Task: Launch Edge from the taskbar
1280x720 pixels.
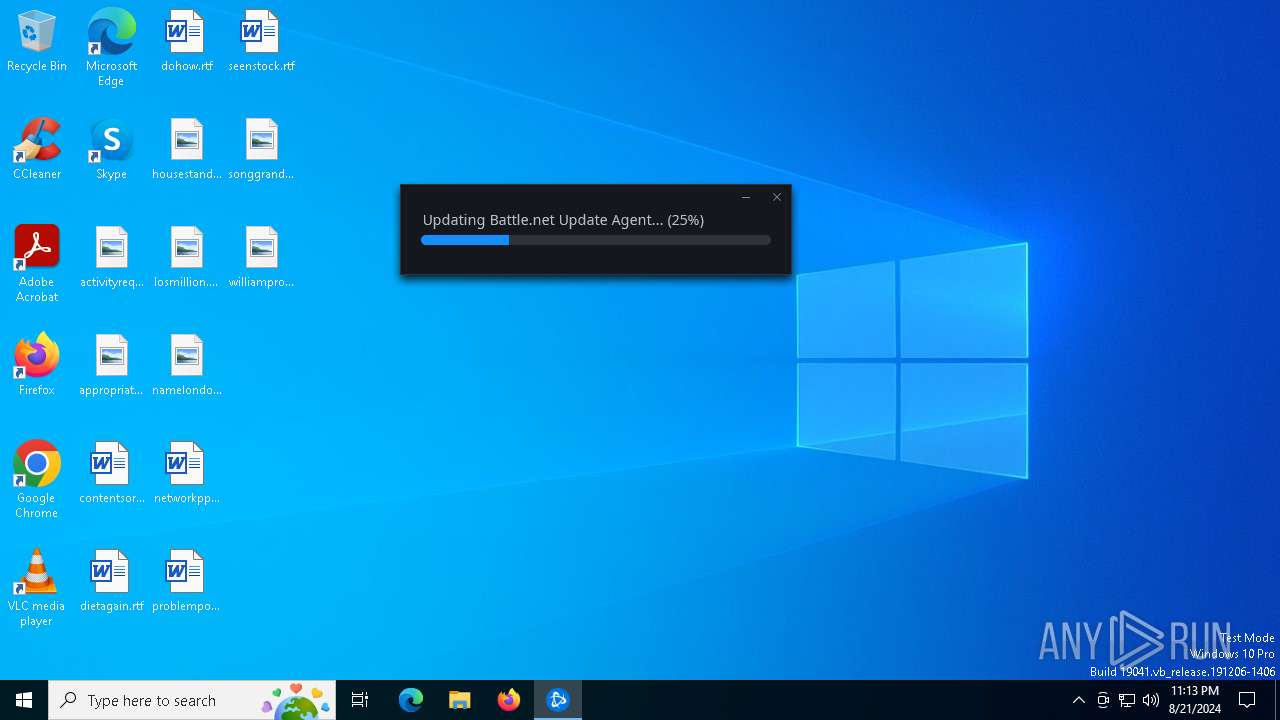Action: pos(411,700)
